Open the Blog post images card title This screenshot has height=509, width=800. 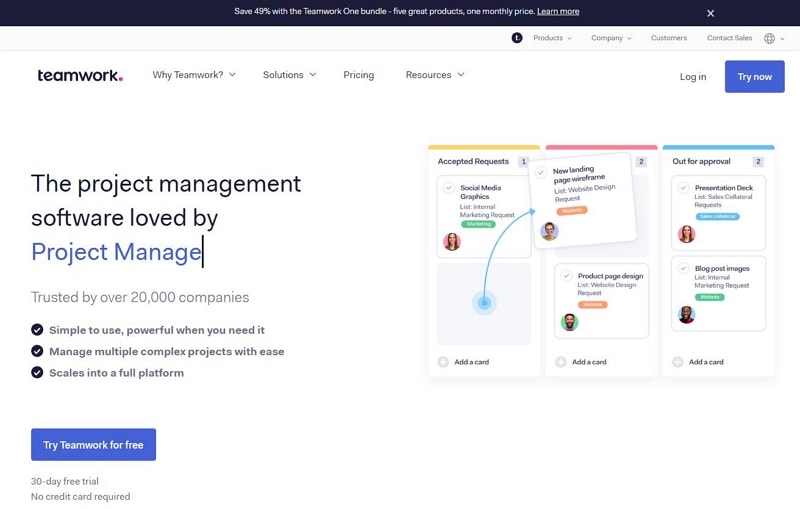coord(722,268)
